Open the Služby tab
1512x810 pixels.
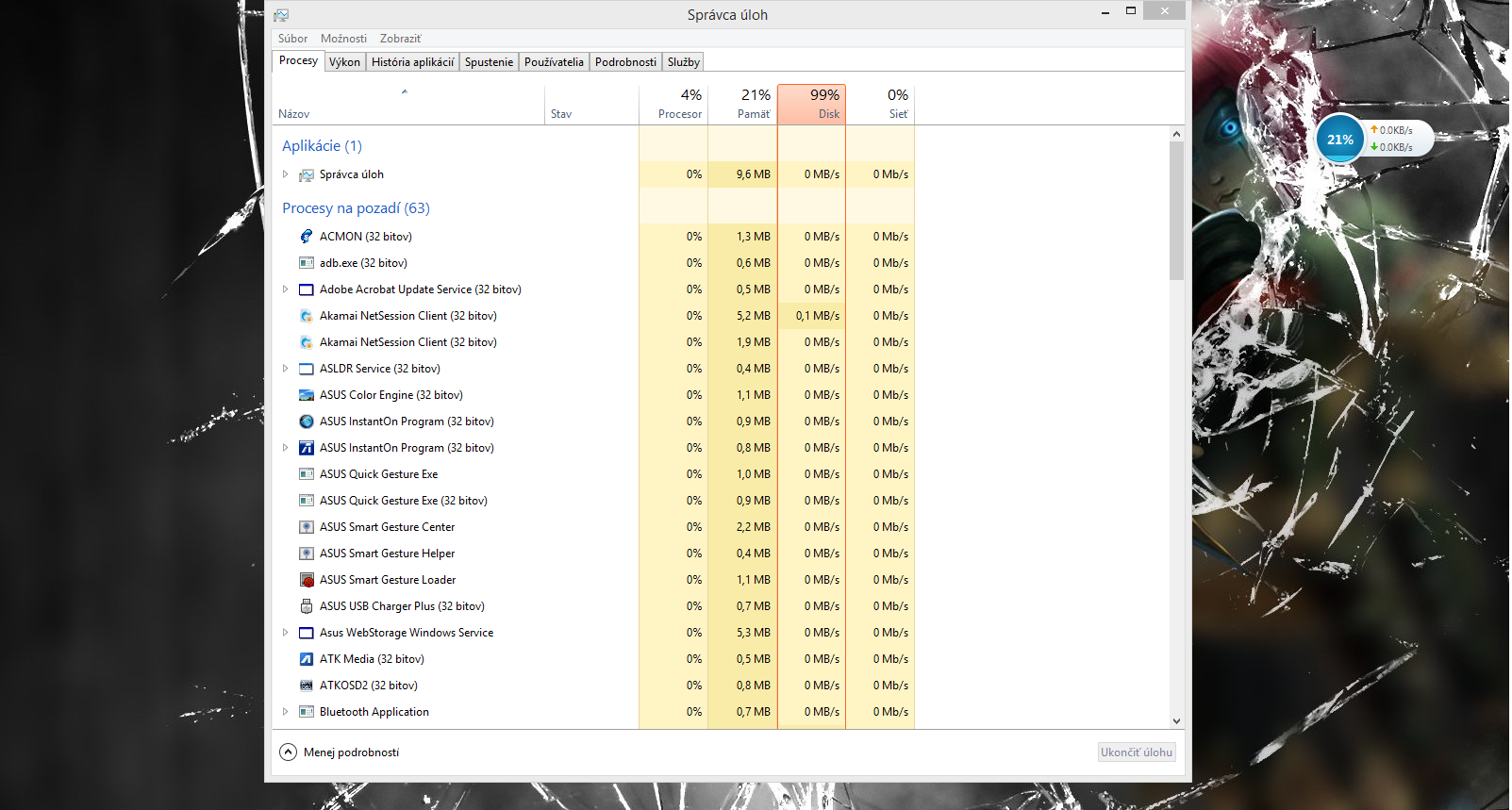[683, 62]
